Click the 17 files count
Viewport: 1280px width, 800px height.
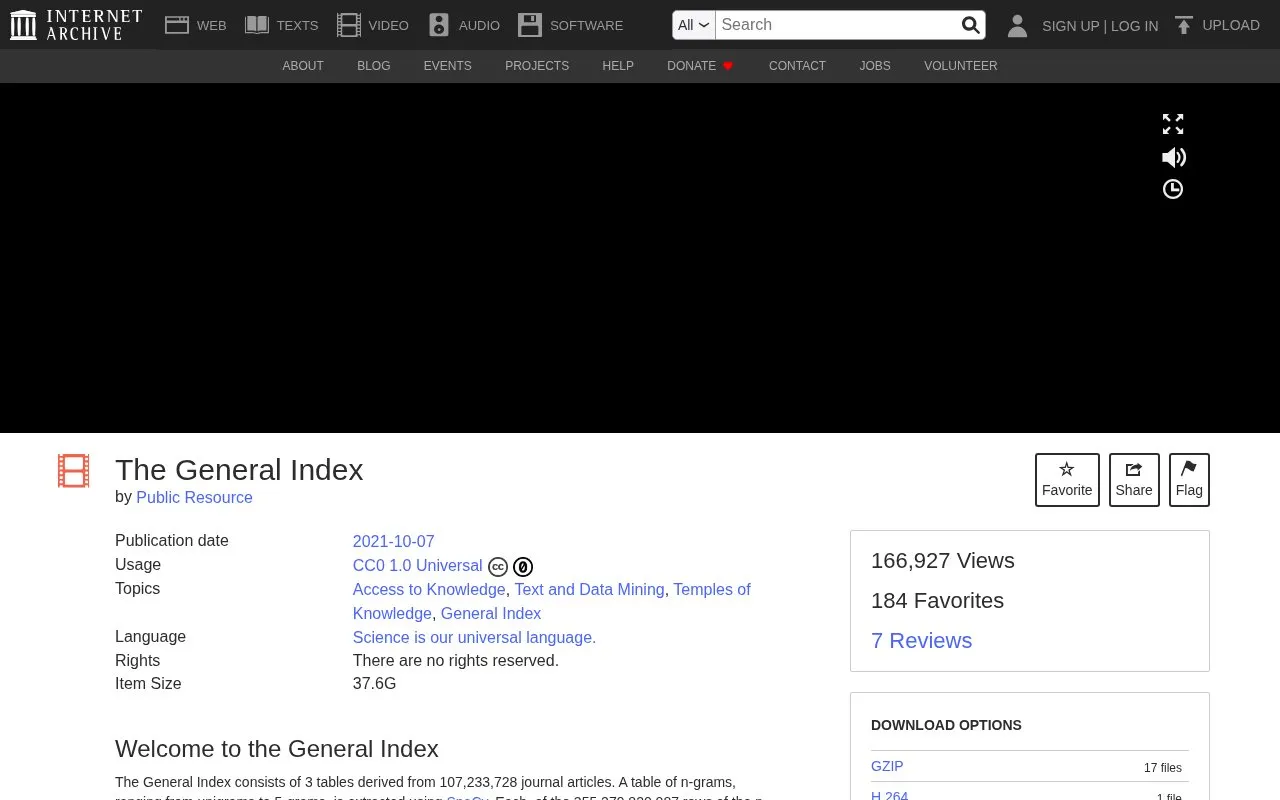pos(1163,768)
